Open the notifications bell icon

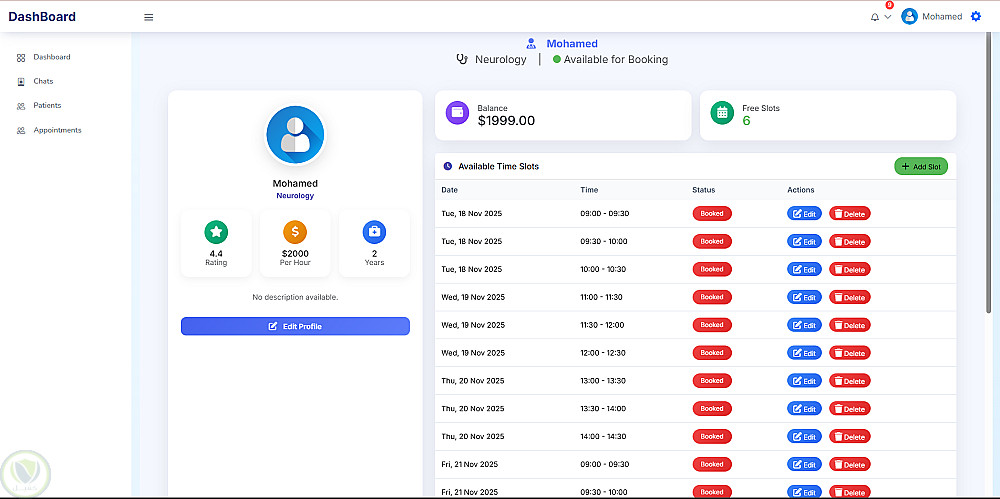(x=874, y=17)
